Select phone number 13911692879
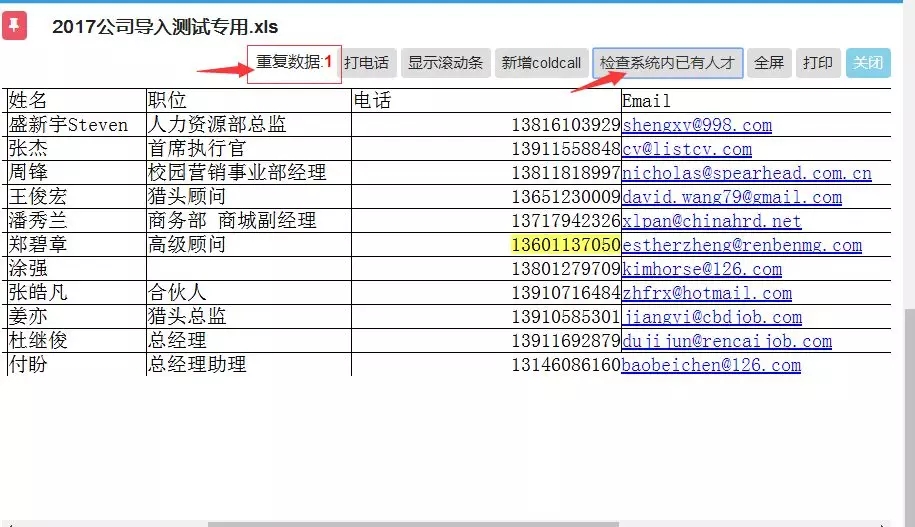 pyautogui.click(x=565, y=340)
